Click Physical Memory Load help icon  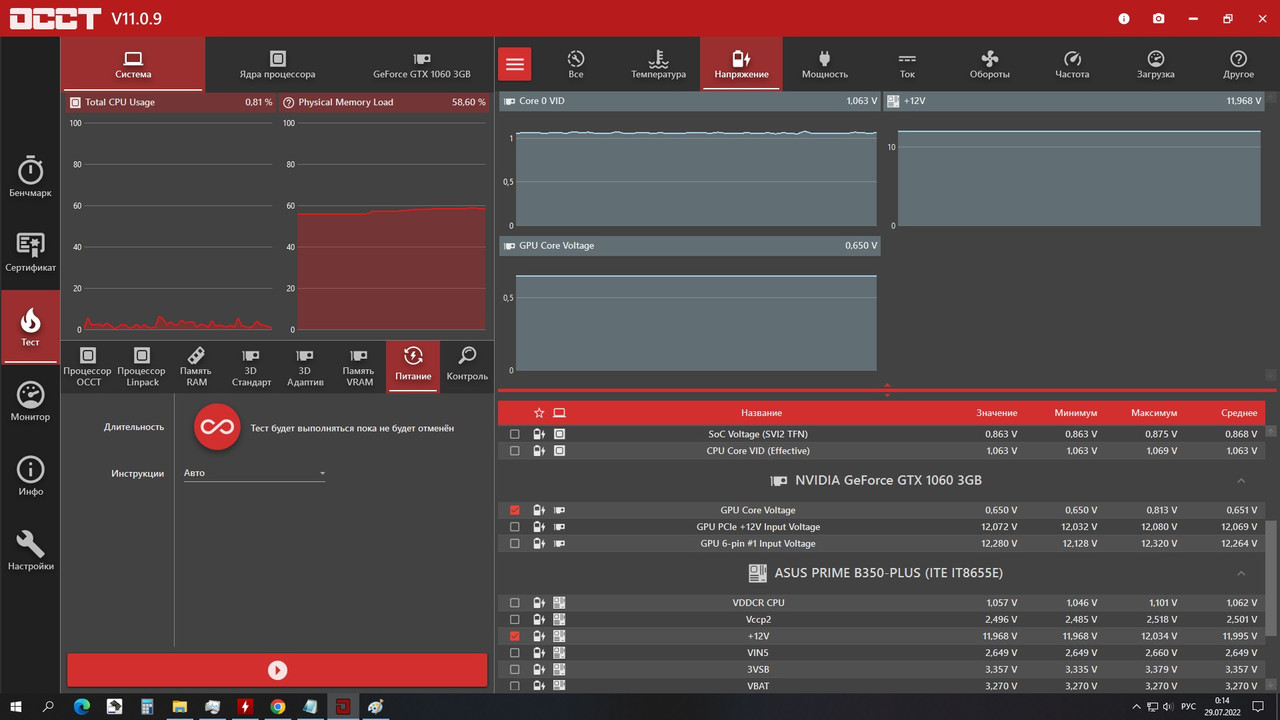[288, 102]
